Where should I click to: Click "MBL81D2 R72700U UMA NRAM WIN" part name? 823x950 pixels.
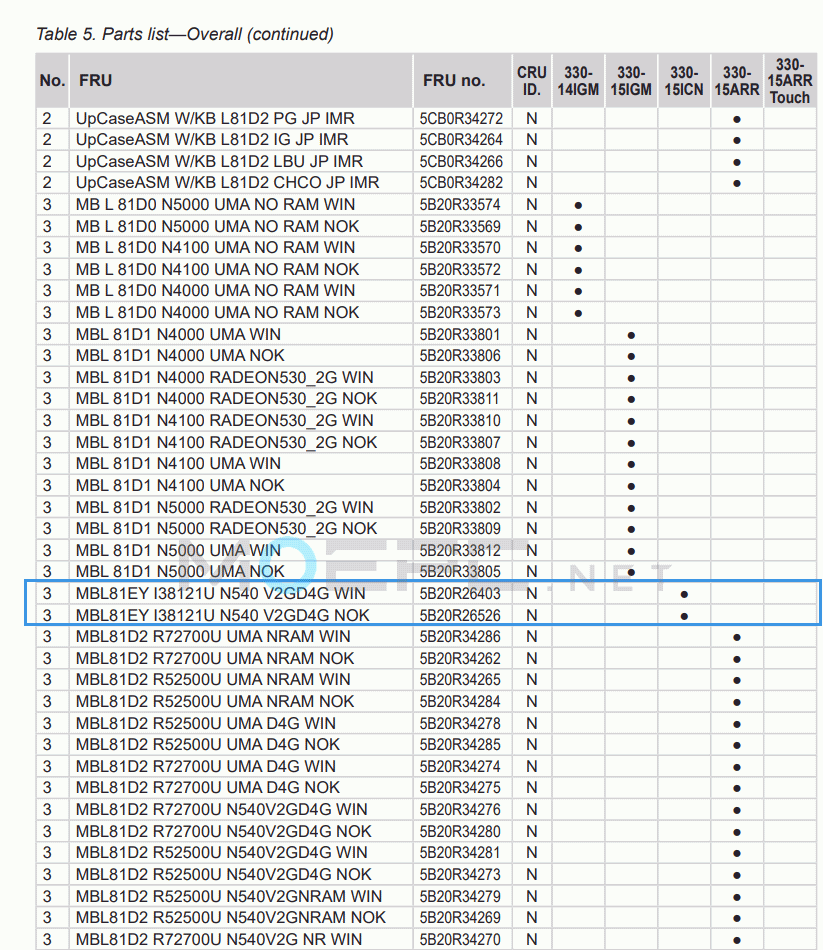(x=213, y=637)
